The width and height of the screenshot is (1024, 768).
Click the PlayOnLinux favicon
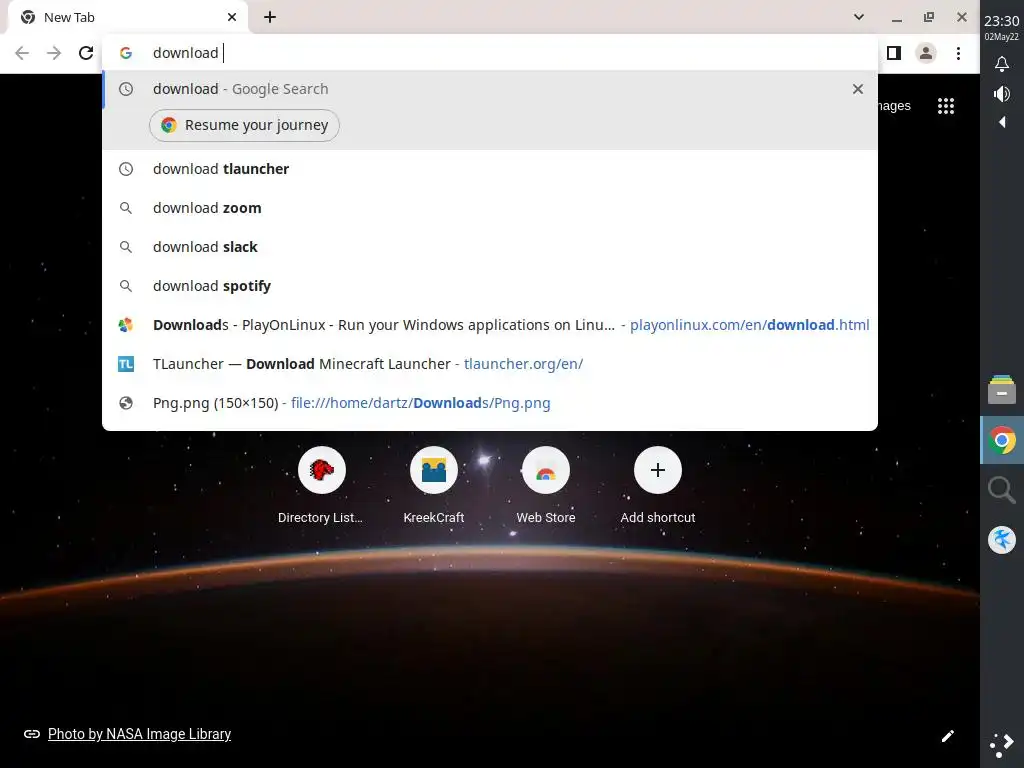tap(126, 325)
